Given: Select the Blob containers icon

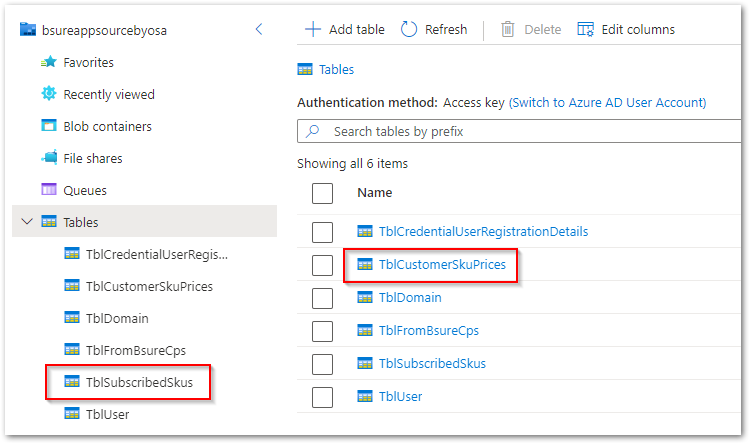Looking at the screenshot, I should (49, 126).
